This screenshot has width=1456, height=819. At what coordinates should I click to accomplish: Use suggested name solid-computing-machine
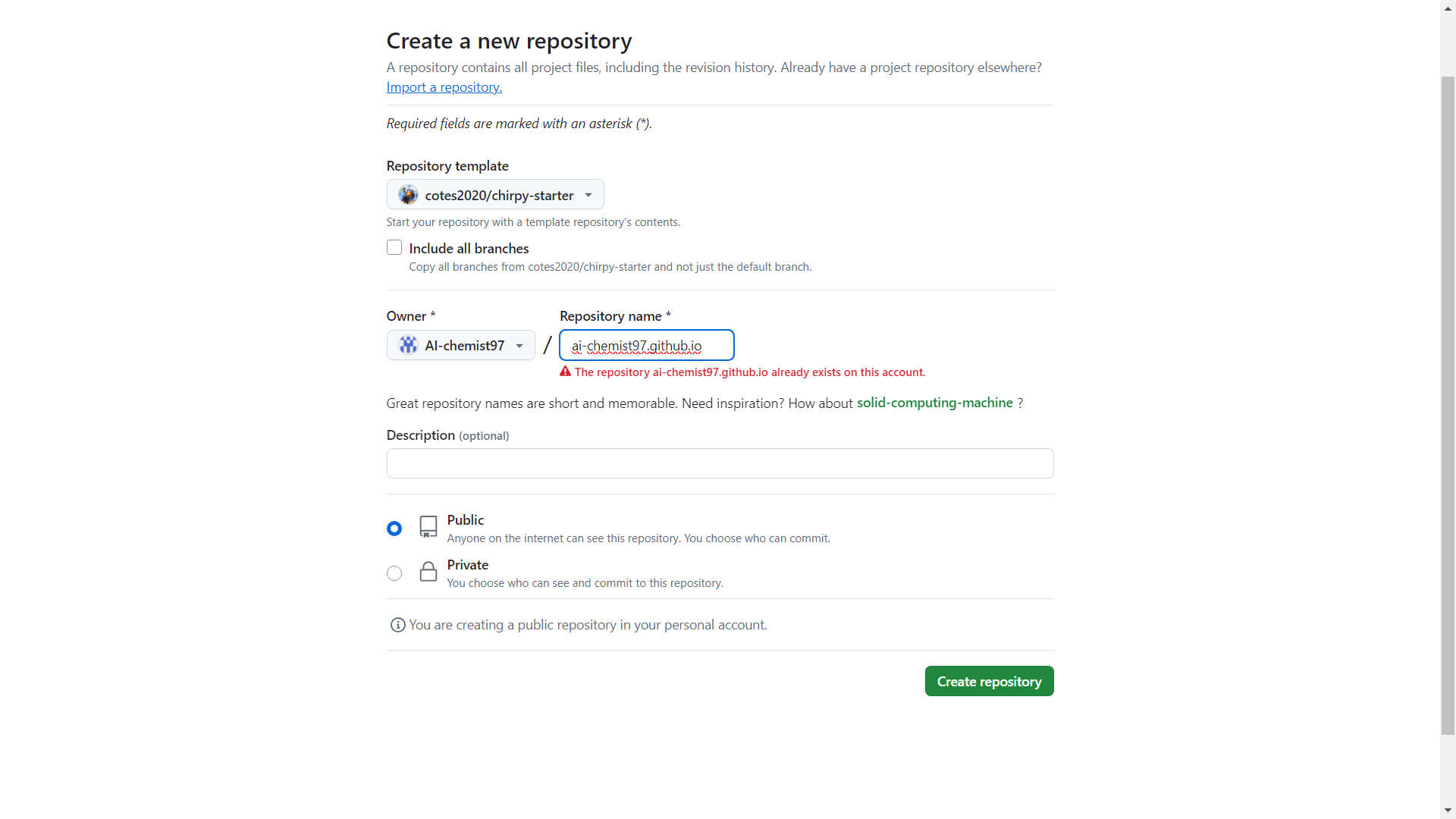coord(934,403)
